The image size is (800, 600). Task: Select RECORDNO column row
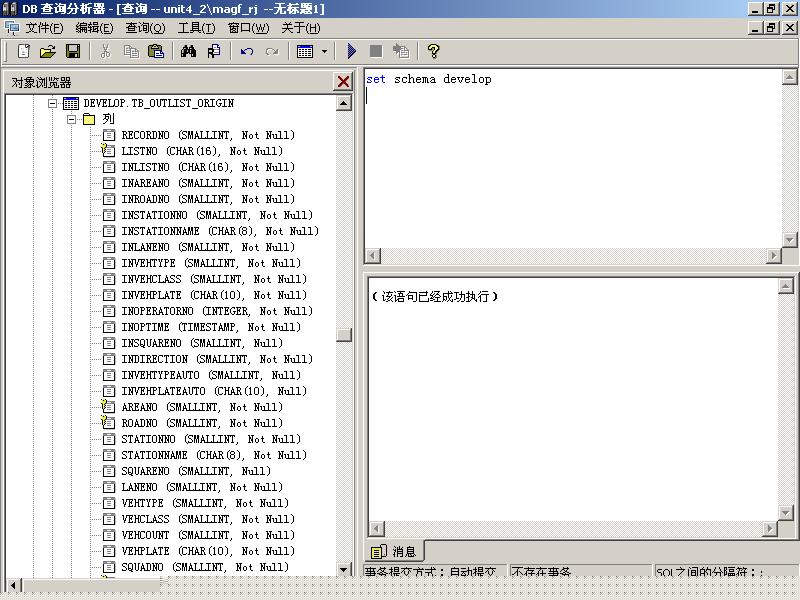click(x=208, y=135)
